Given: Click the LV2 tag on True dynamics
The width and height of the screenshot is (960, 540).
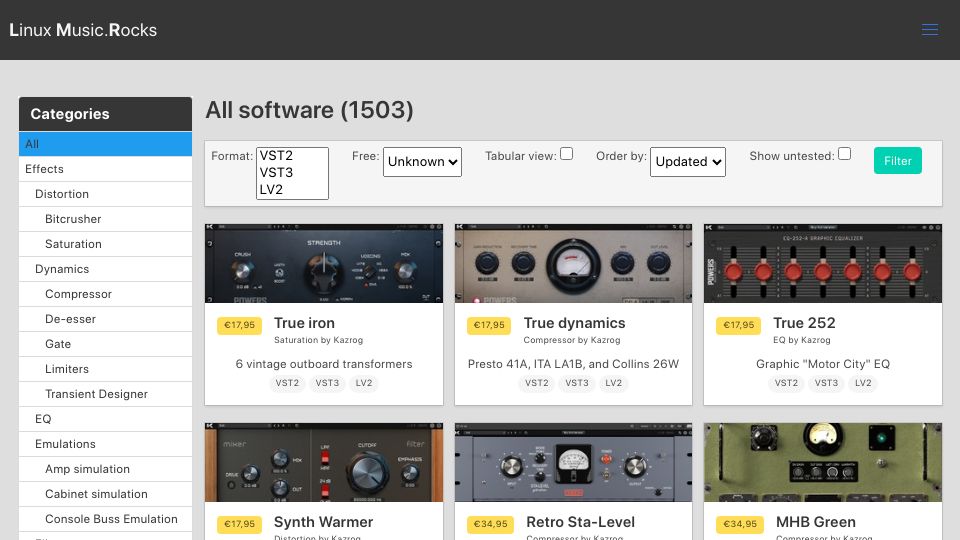Looking at the screenshot, I should pos(613,383).
